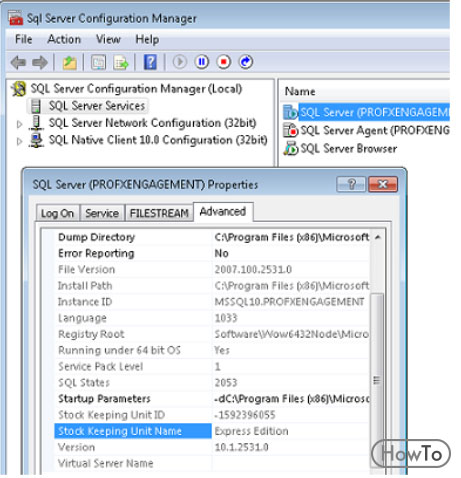The height and width of the screenshot is (478, 461).
Task: Switch to the FILESTREAM tab
Action: click(x=159, y=213)
